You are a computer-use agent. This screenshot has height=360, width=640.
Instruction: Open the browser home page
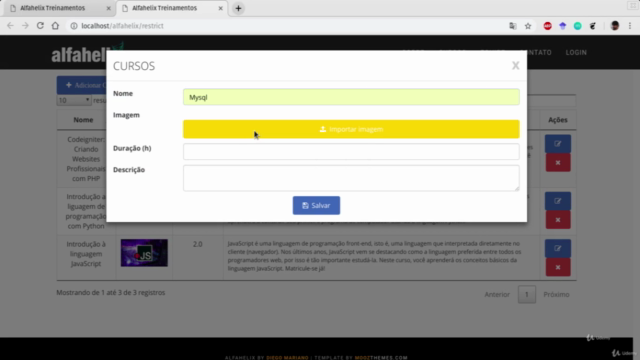tap(55, 26)
